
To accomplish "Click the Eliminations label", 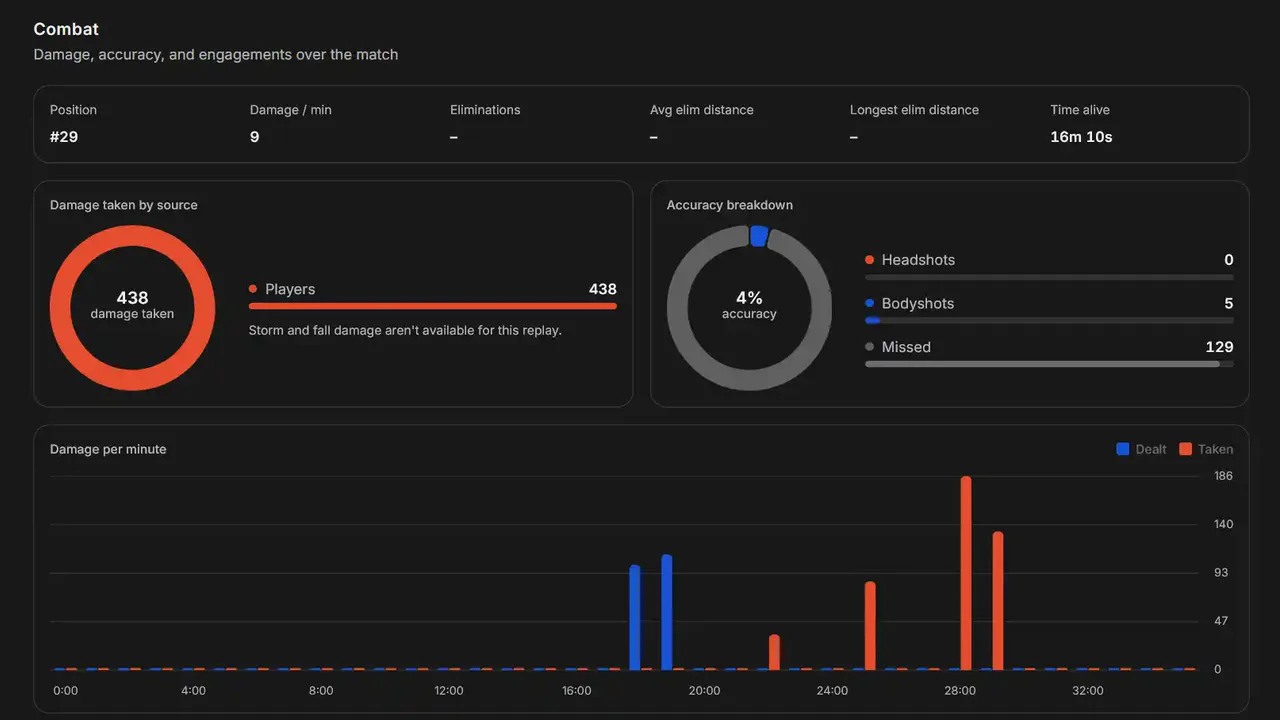I will [x=485, y=110].
